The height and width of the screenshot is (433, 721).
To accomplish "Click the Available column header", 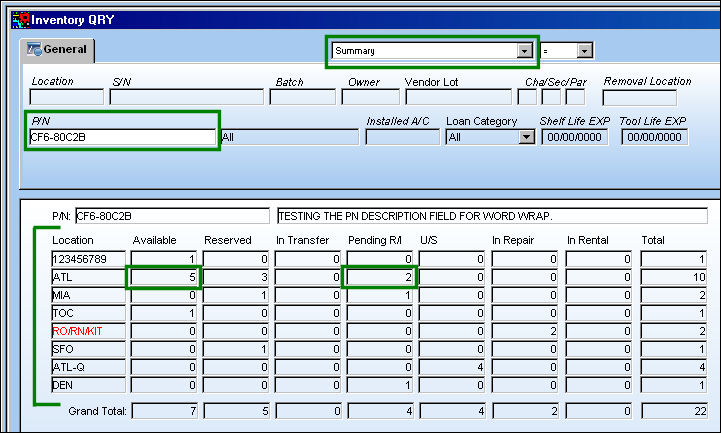I will coord(154,240).
